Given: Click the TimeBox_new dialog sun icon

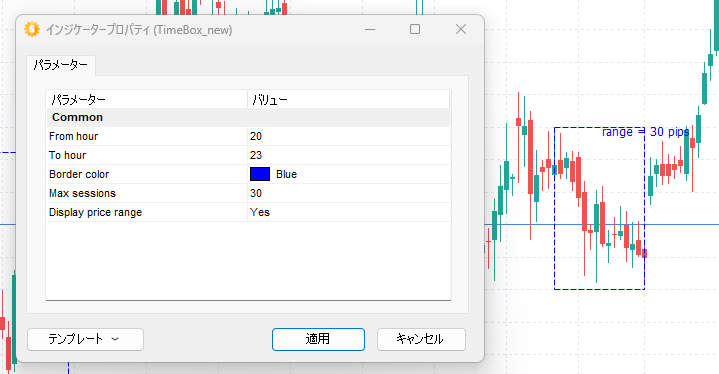Looking at the screenshot, I should [x=32, y=29].
